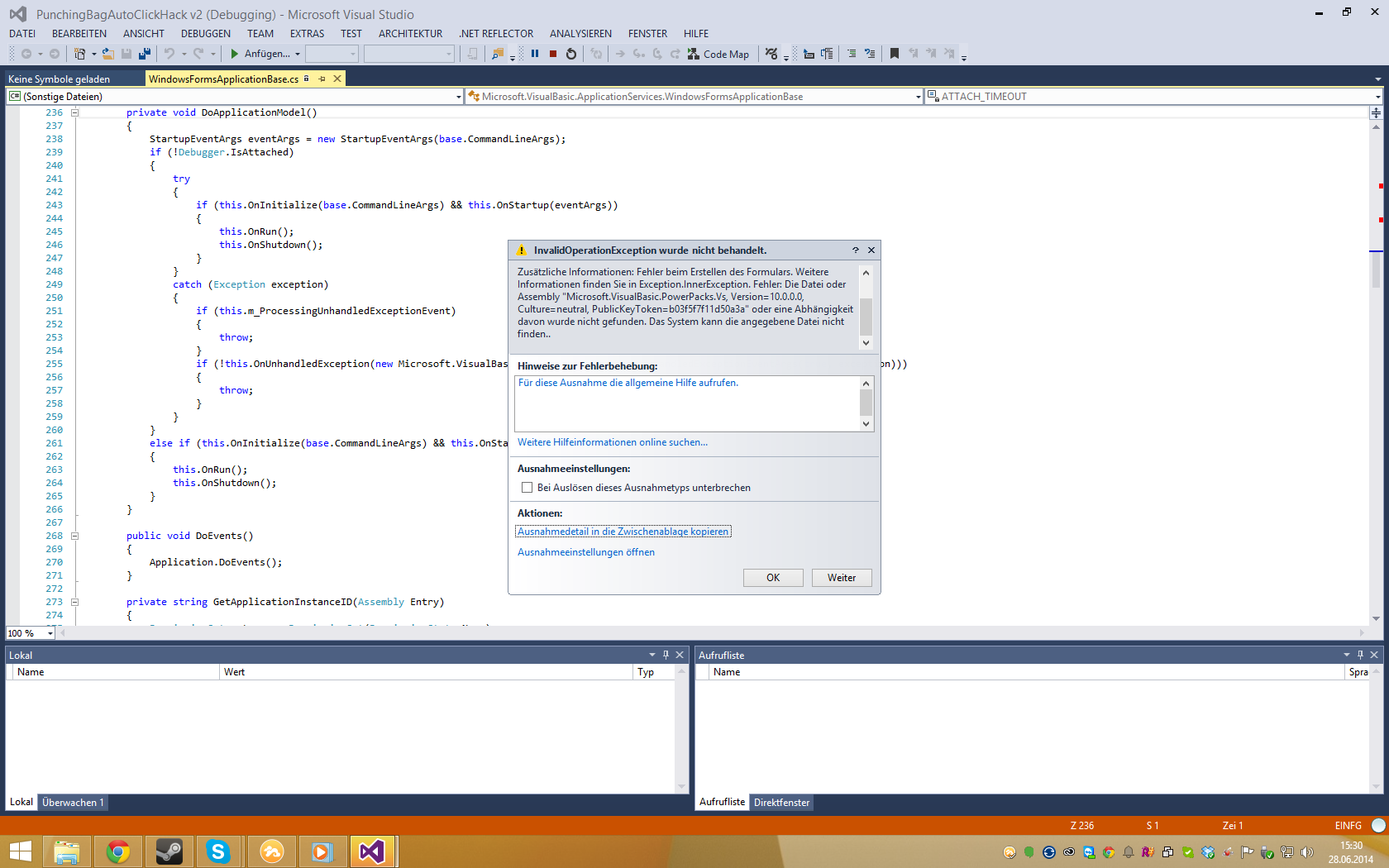1389x868 pixels.
Task: Close the Aufrufliste panel
Action: [x=1374, y=655]
